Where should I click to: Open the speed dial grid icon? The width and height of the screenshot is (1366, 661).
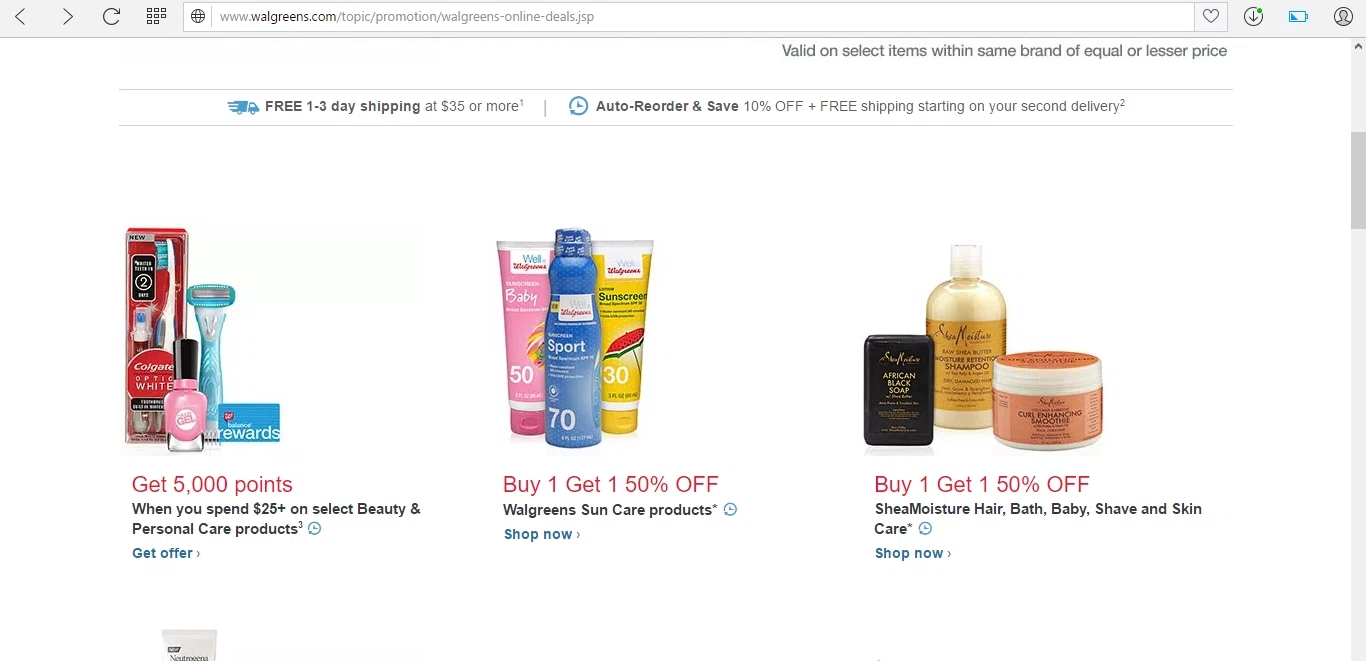(x=156, y=16)
